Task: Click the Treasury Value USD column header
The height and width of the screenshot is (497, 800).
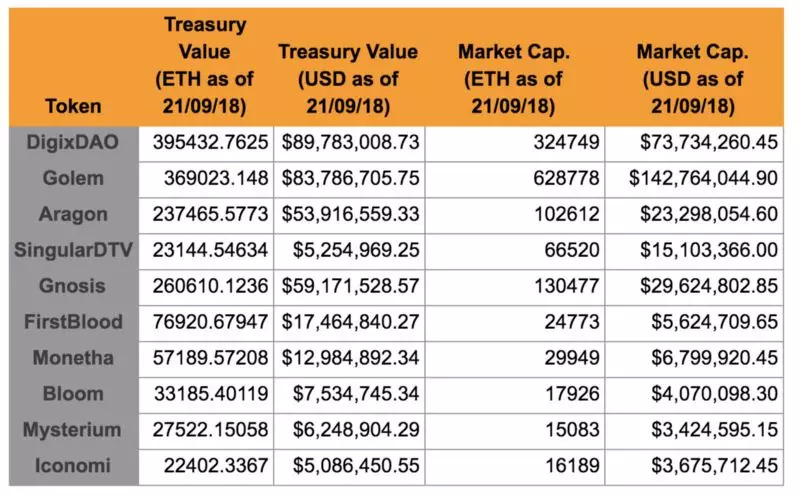Action: (x=350, y=78)
